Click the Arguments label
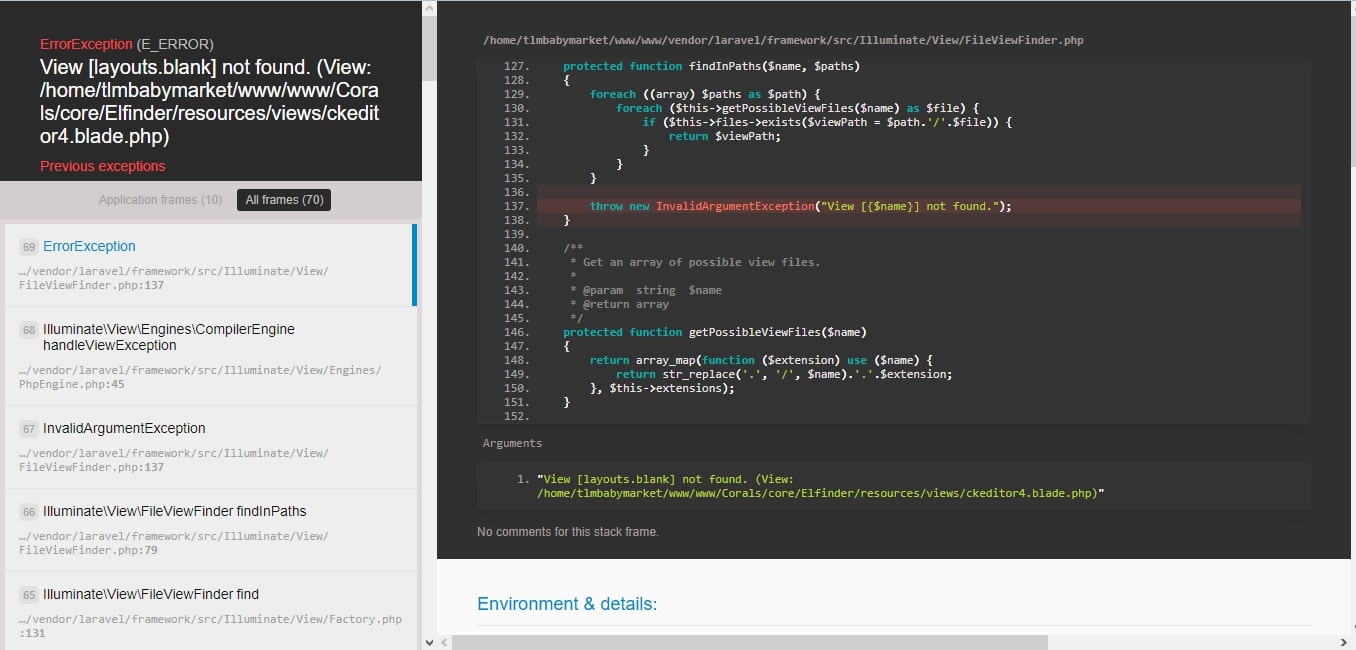 512,443
